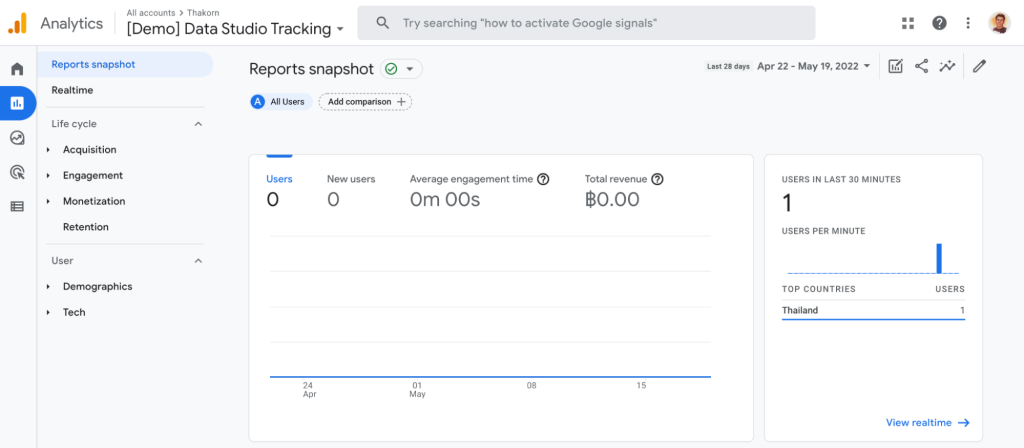Click the 'Reports snapshot' page title
Image resolution: width=1024 pixels, height=448 pixels.
click(x=312, y=69)
